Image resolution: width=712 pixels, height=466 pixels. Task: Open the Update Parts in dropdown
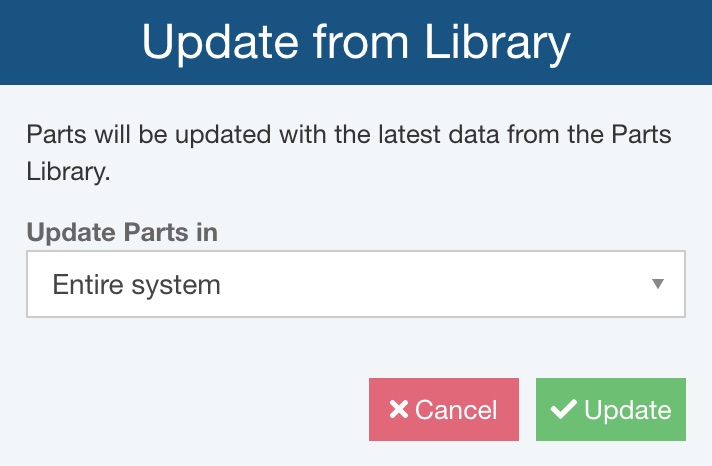point(355,284)
